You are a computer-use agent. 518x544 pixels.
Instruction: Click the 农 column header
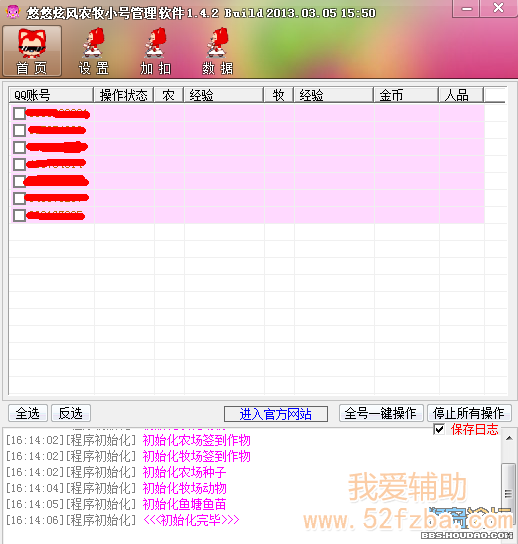[169, 95]
